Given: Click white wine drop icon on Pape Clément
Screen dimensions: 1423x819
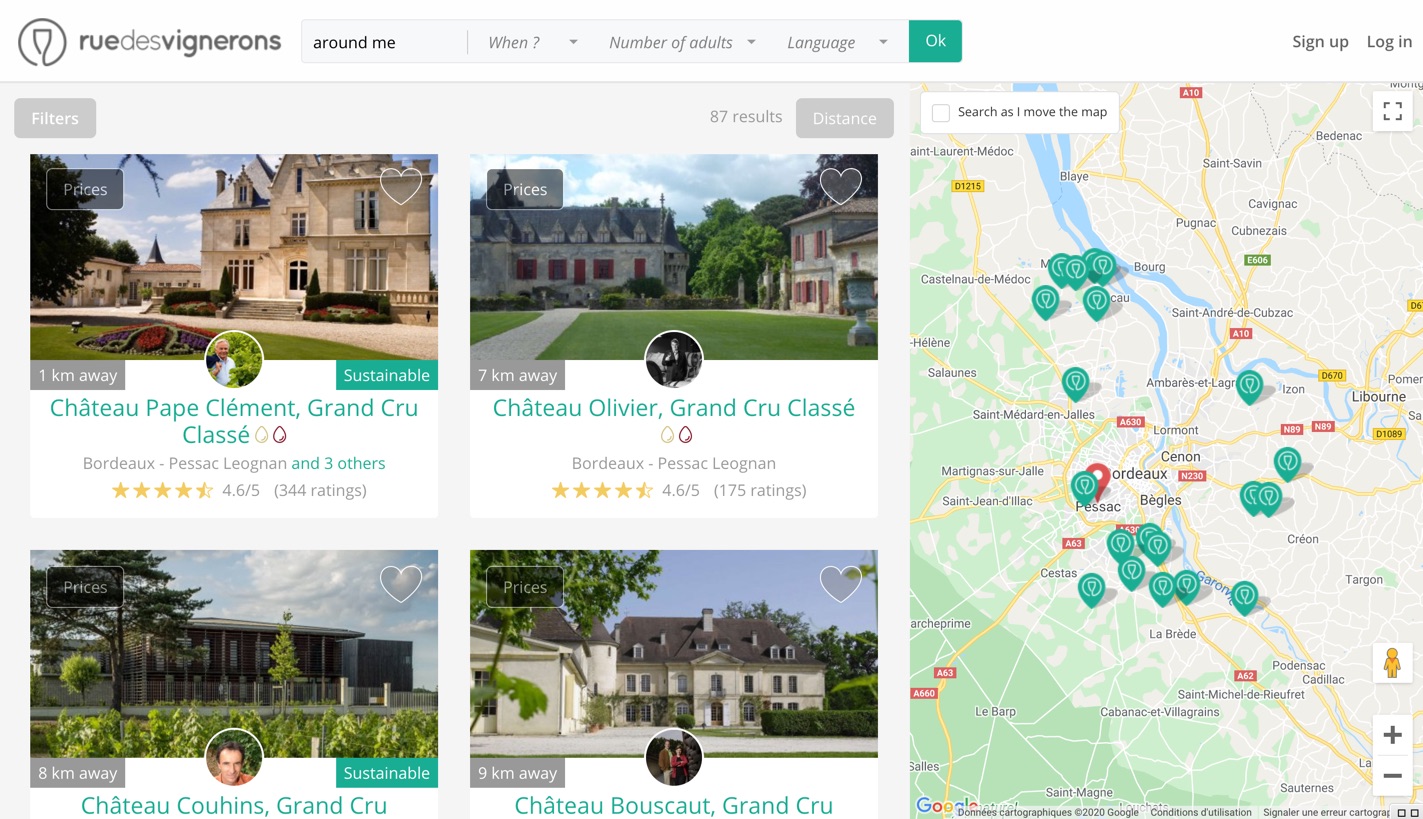Looking at the screenshot, I should coord(262,434).
